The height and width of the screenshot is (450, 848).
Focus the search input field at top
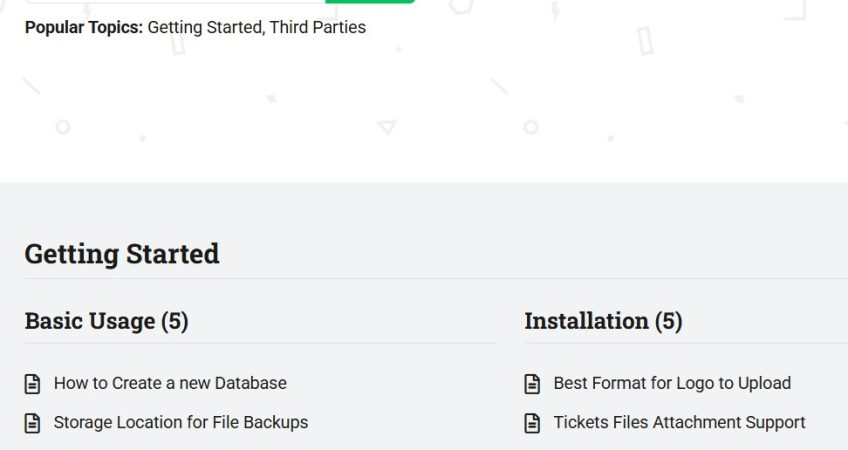click(175, 2)
